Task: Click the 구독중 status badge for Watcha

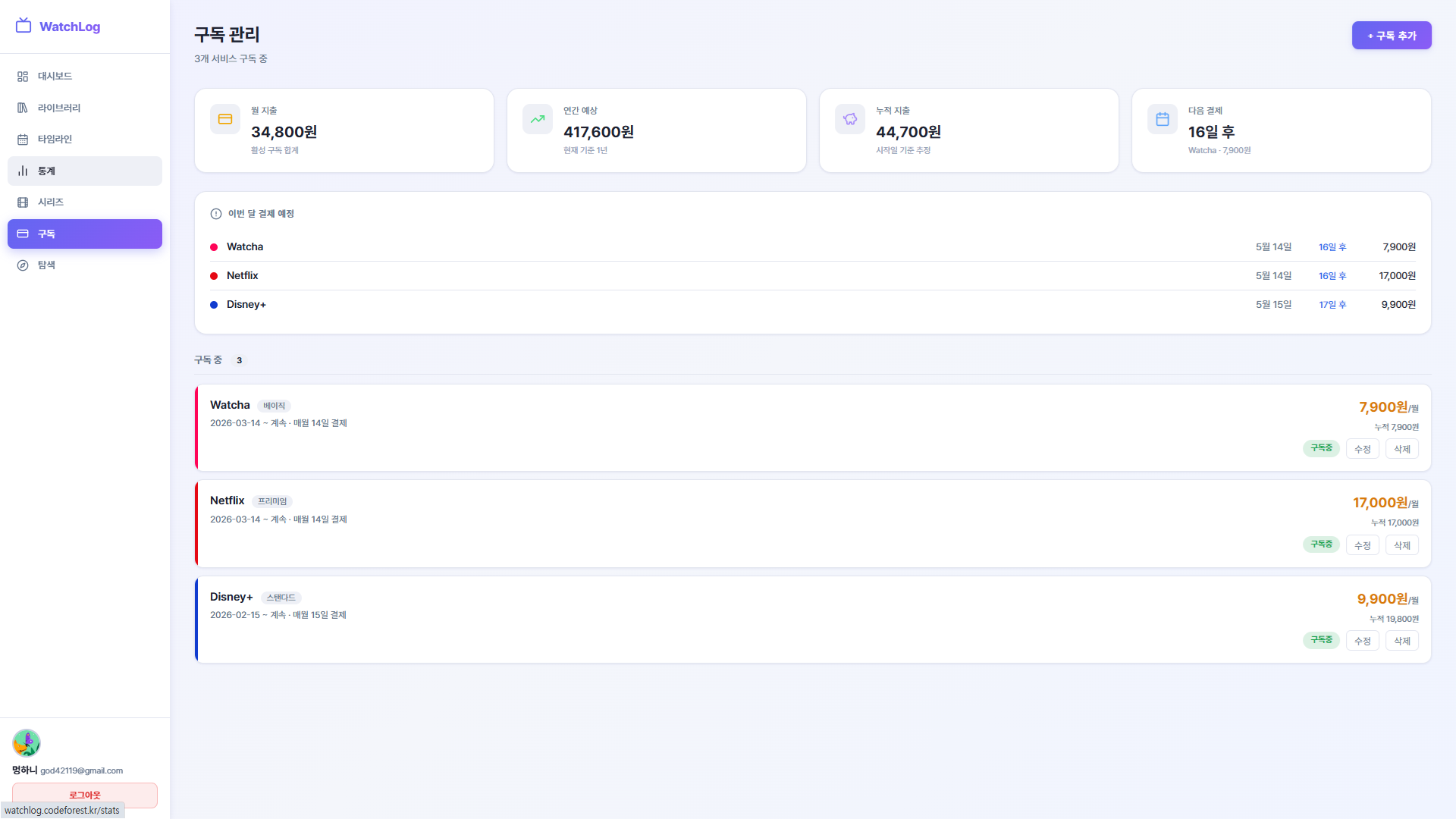Action: click(x=1322, y=448)
